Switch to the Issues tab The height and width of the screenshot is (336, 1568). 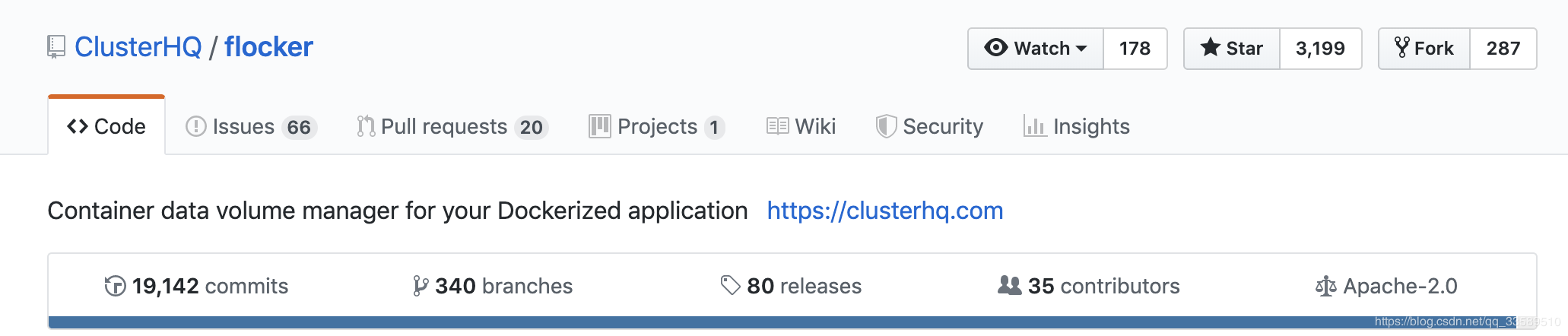coord(251,126)
